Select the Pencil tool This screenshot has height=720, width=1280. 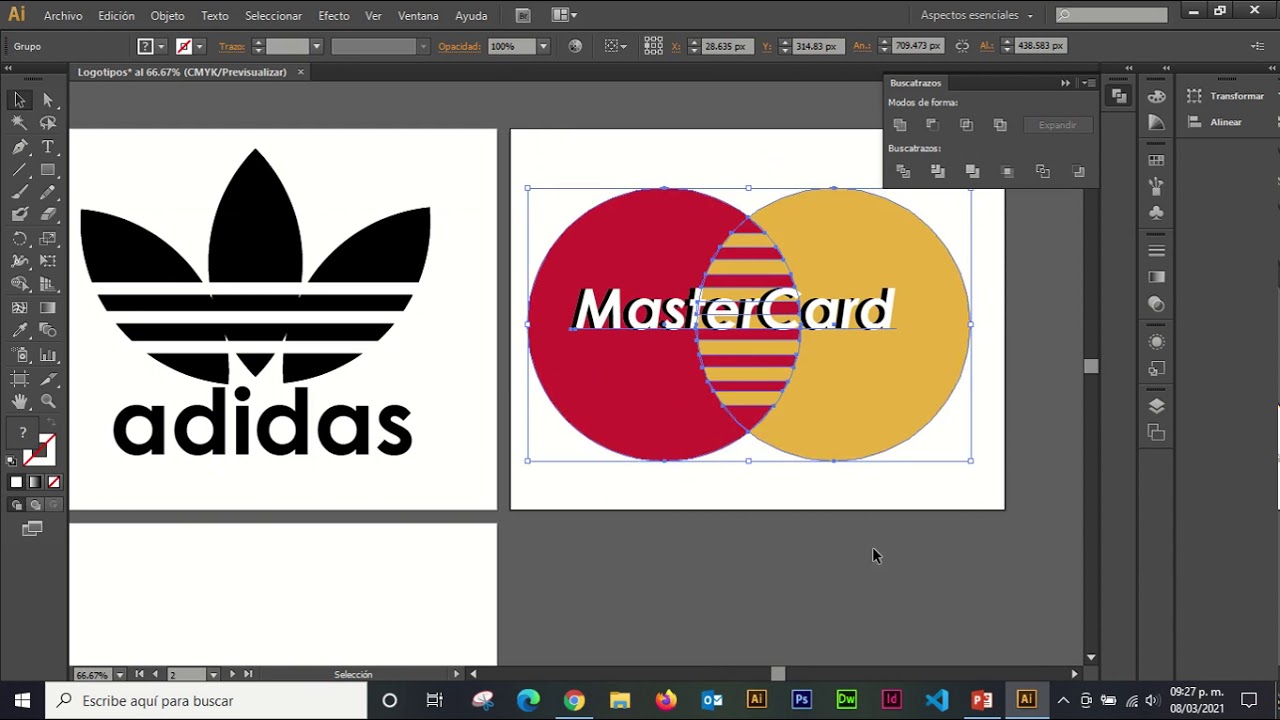[x=47, y=193]
